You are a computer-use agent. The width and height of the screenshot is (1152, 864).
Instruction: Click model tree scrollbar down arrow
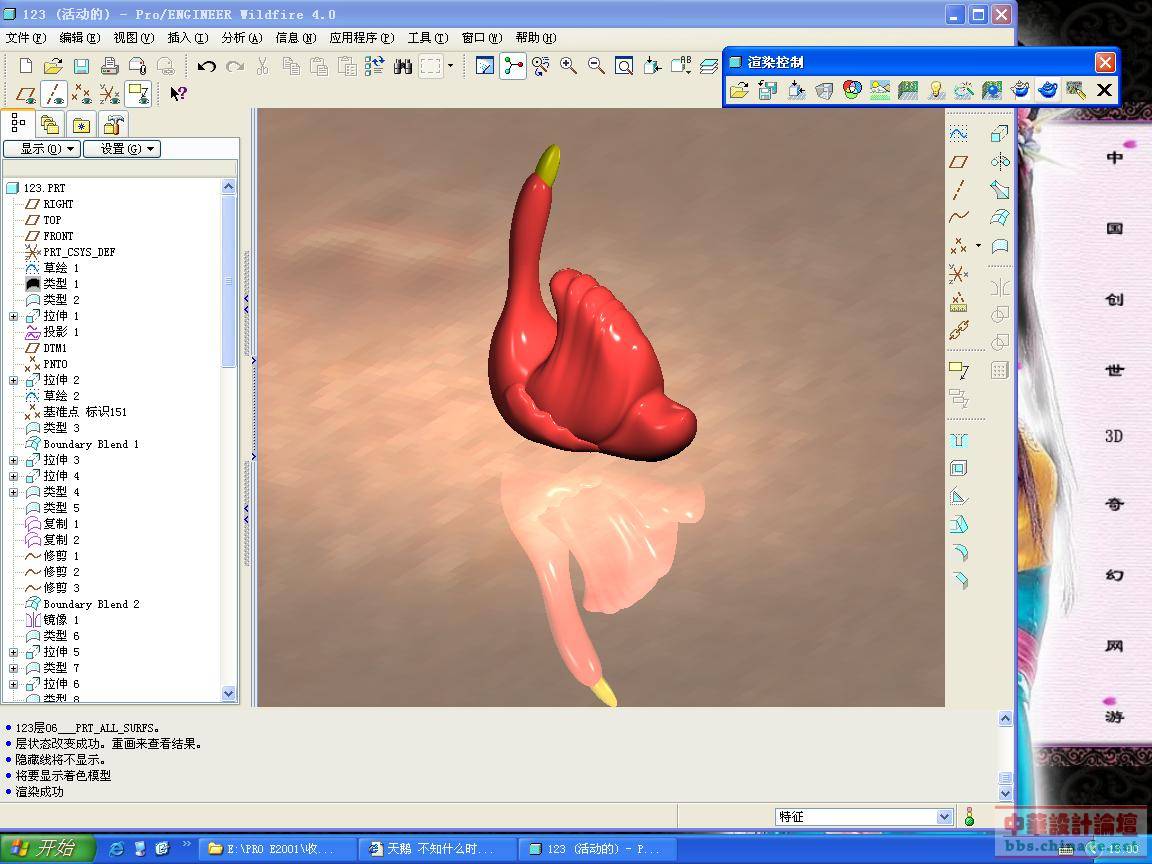click(228, 694)
